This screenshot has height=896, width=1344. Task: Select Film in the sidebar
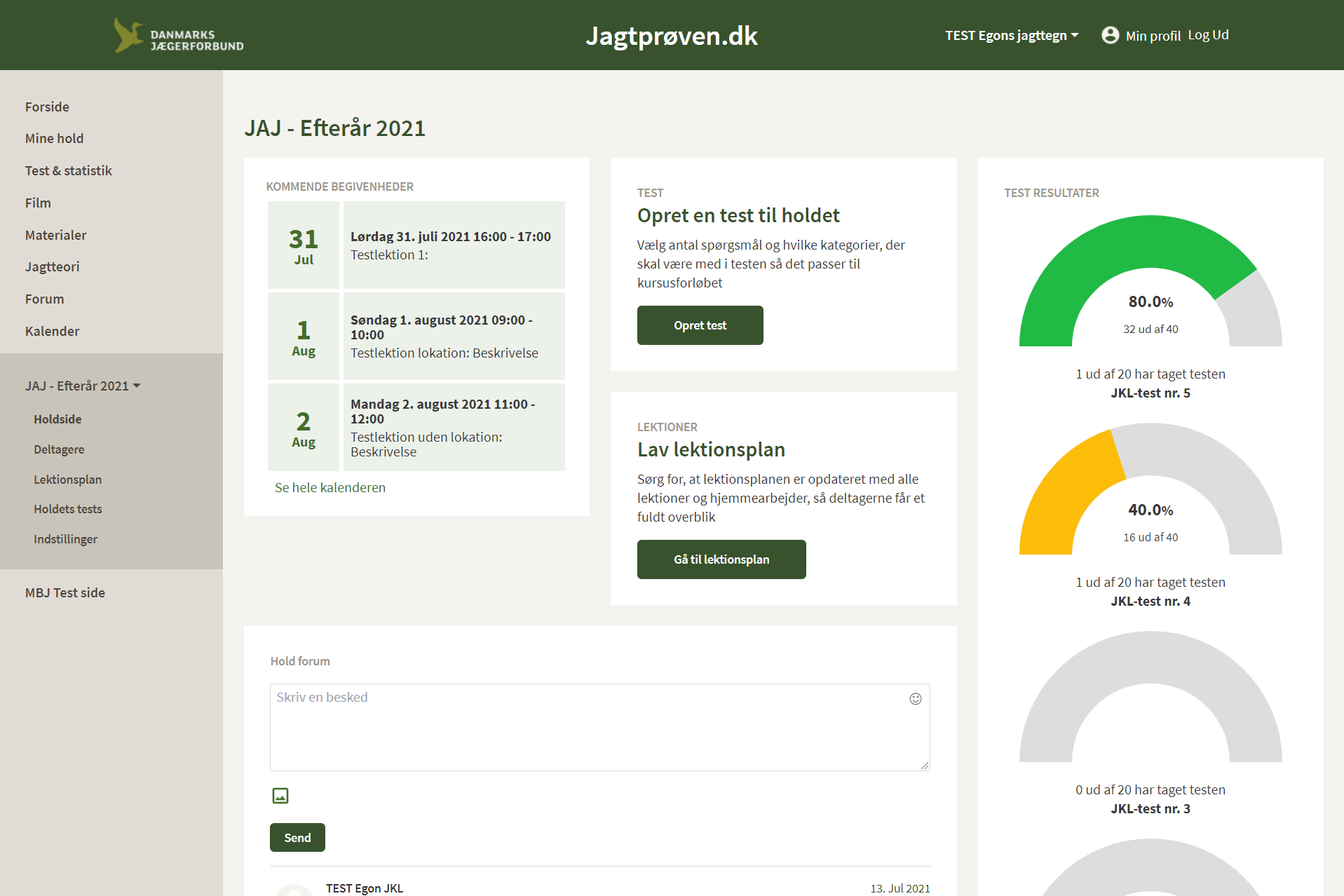click(x=38, y=203)
